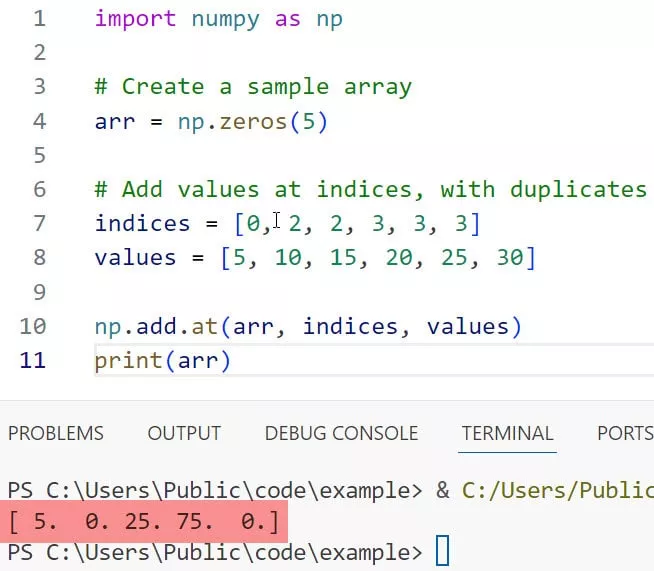The image size is (654, 571).
Task: Click the C:/Users/Public path in terminal command
Action: coord(557,490)
